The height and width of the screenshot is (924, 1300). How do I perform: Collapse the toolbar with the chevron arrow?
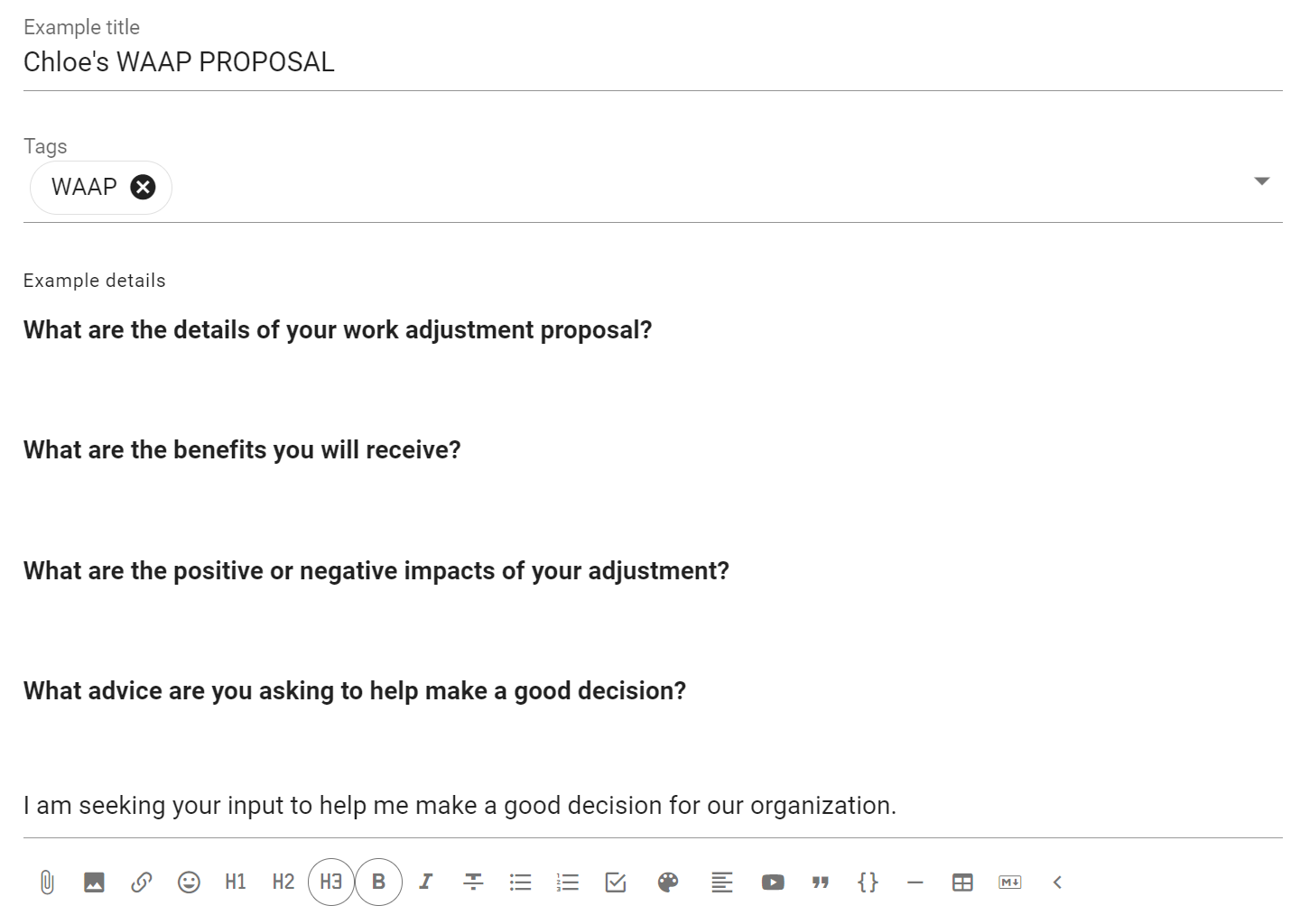click(1057, 882)
